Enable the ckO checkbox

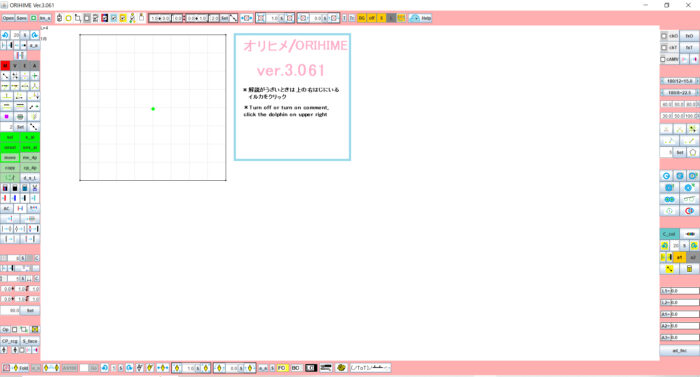click(664, 36)
